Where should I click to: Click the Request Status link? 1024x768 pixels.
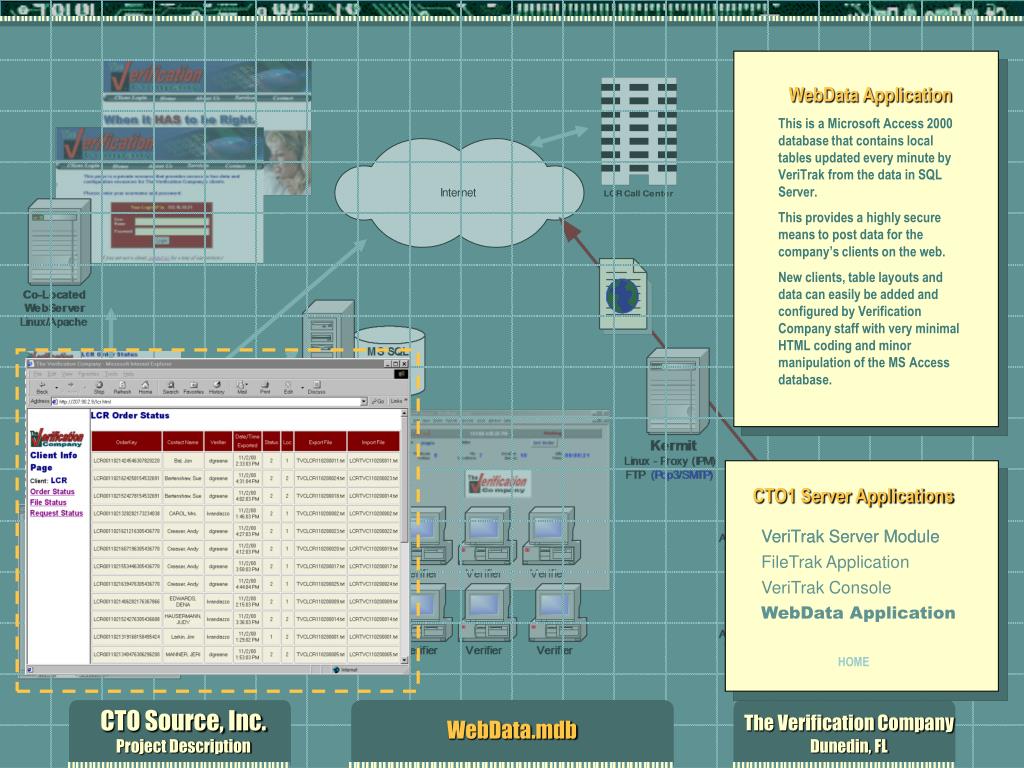[56, 513]
